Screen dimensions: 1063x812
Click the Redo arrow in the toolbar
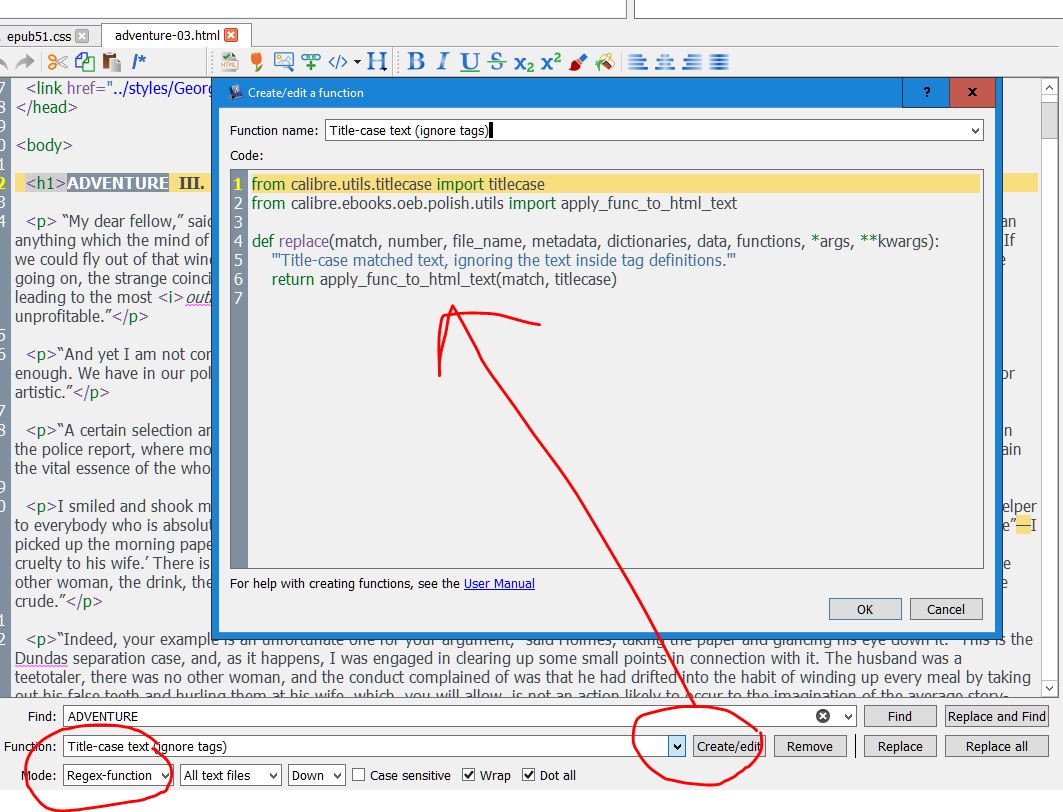25,62
